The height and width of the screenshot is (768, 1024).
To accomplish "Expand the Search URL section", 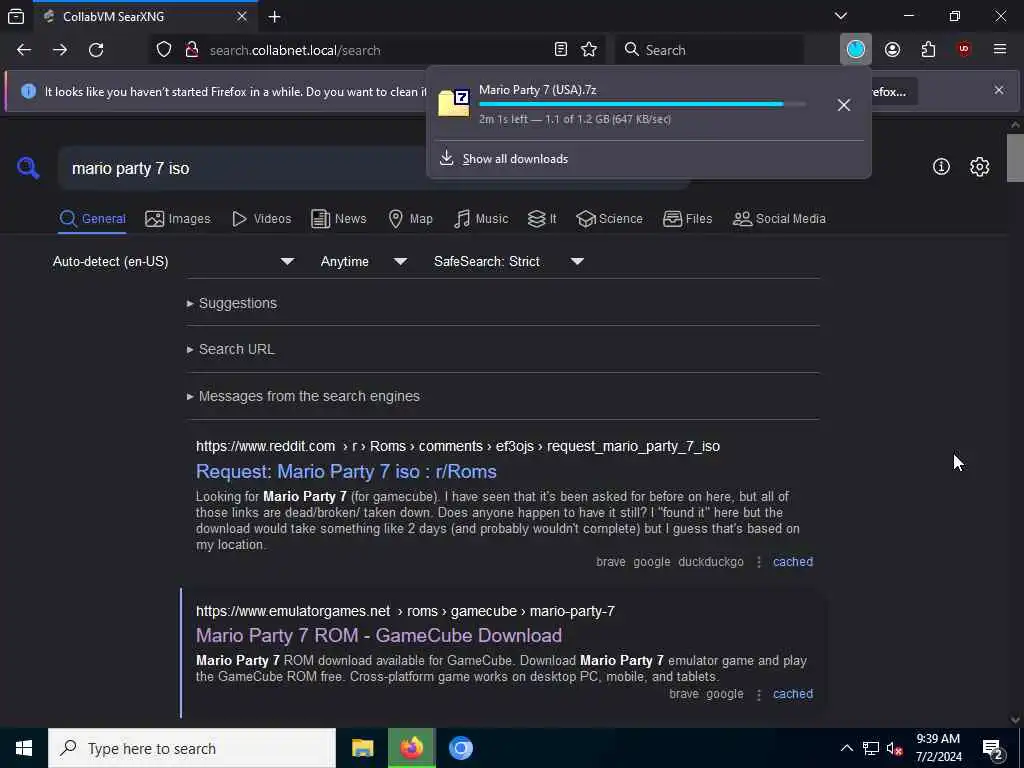I will pos(231,349).
